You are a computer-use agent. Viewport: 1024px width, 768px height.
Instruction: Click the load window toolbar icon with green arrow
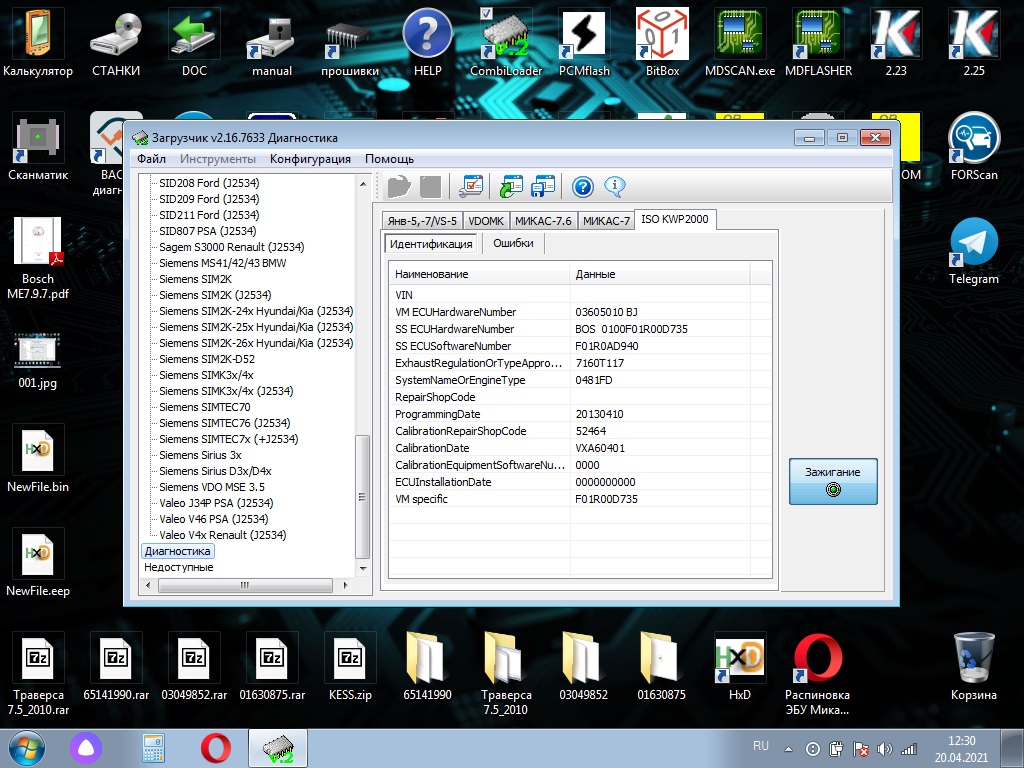coord(512,186)
